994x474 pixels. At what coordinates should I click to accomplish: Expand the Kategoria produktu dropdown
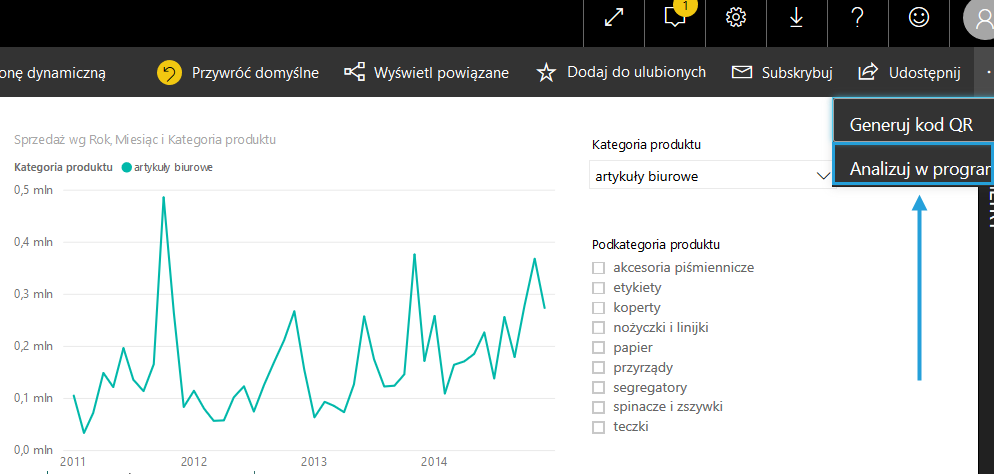pyautogui.click(x=824, y=176)
